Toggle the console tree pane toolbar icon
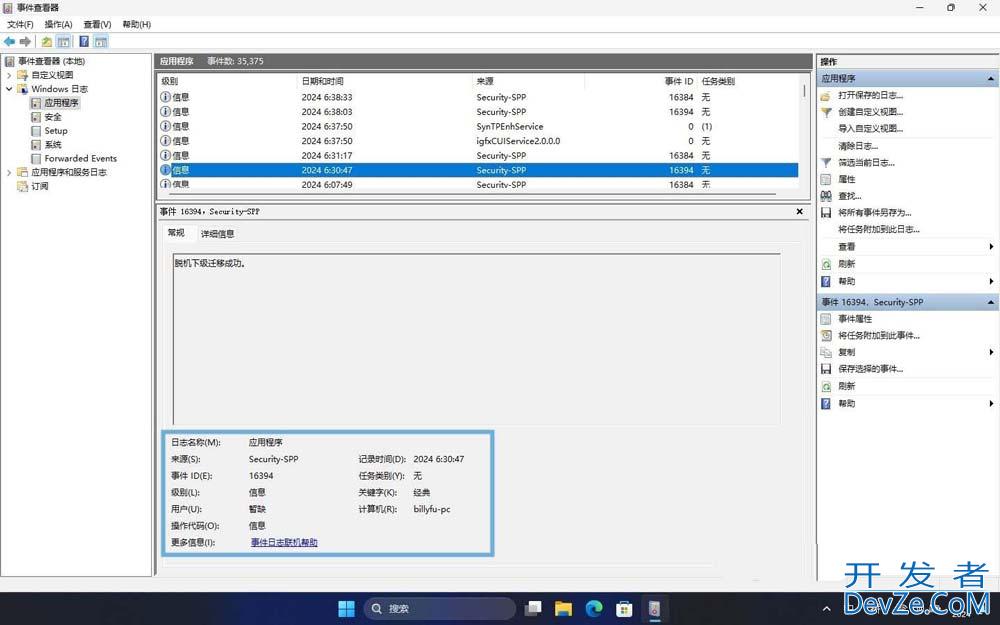 tap(63, 41)
